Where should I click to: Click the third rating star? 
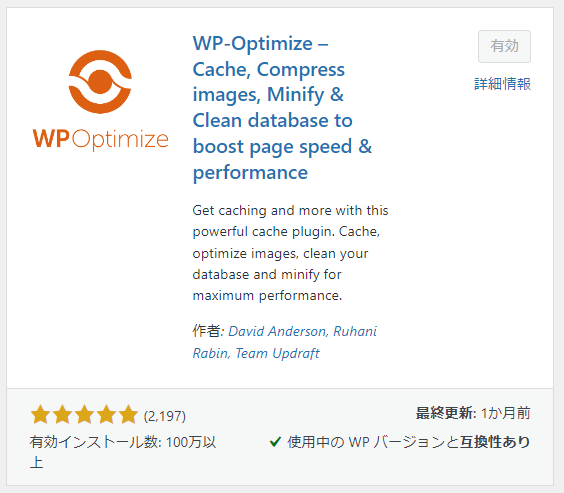click(85, 415)
